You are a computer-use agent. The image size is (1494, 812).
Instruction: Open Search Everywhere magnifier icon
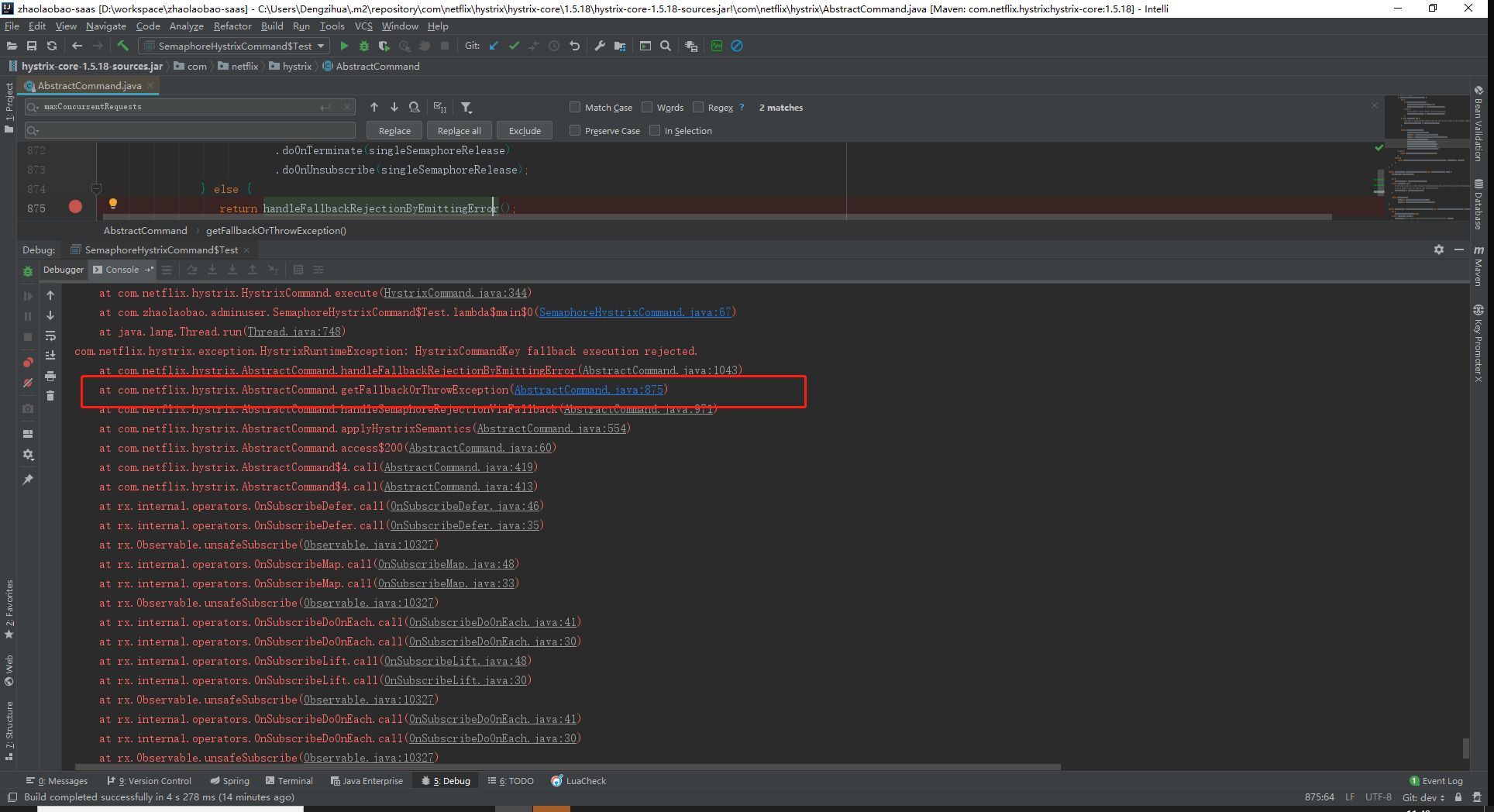pos(665,46)
